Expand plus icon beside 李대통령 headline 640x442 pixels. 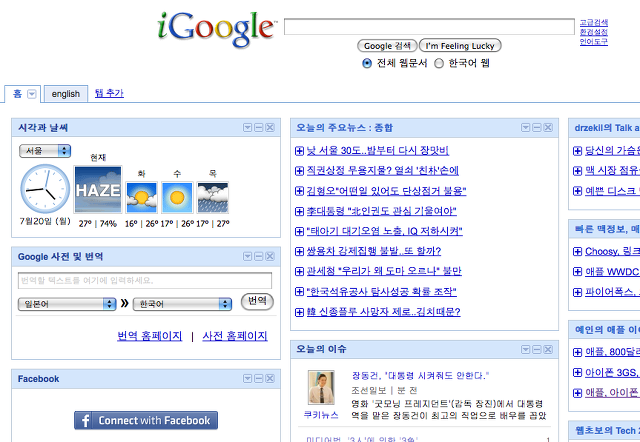click(x=299, y=211)
